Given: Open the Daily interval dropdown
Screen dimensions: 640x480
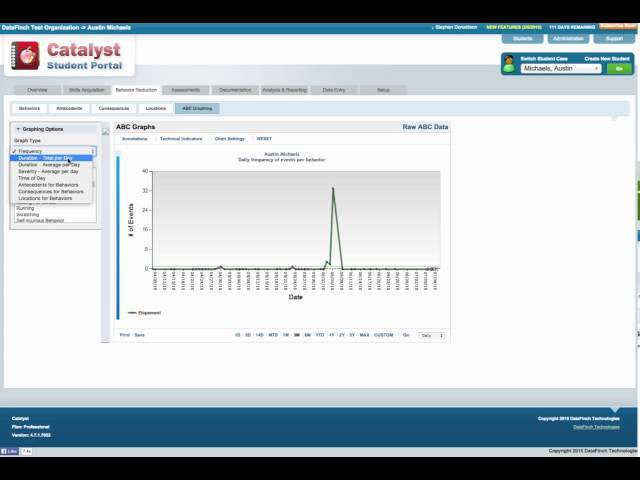Looking at the screenshot, I should (431, 336).
